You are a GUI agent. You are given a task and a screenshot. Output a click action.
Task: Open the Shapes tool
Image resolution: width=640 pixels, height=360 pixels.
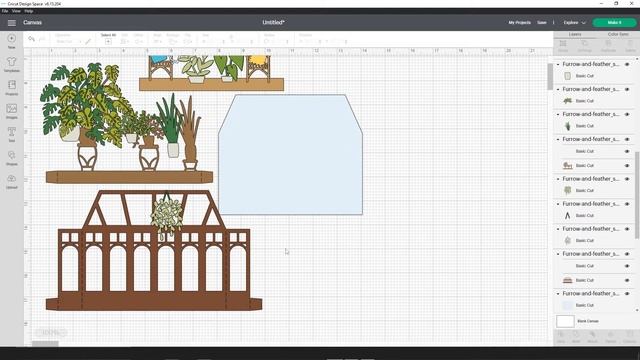11,158
